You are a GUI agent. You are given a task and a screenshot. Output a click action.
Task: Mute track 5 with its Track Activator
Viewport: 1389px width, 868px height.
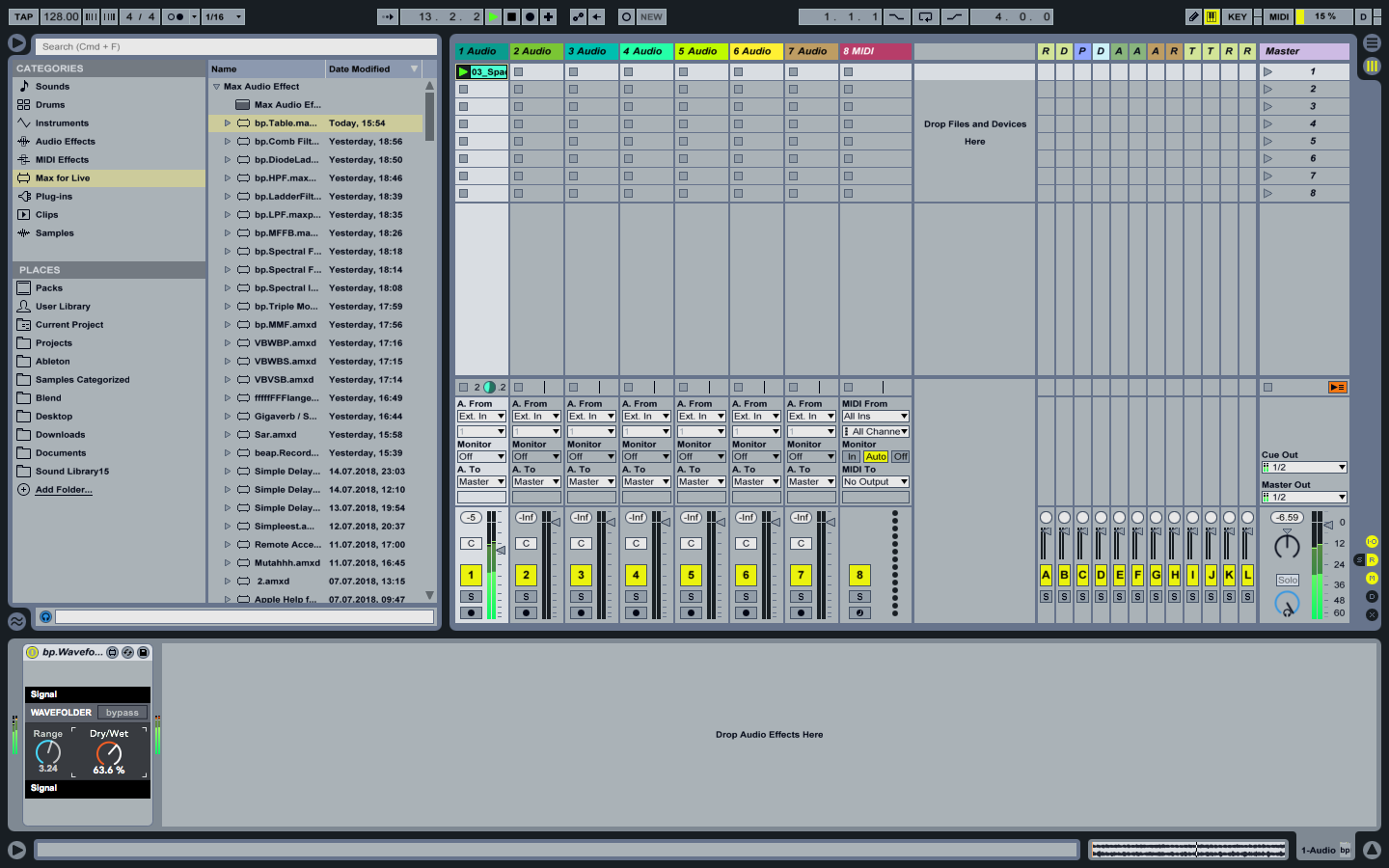(x=691, y=576)
